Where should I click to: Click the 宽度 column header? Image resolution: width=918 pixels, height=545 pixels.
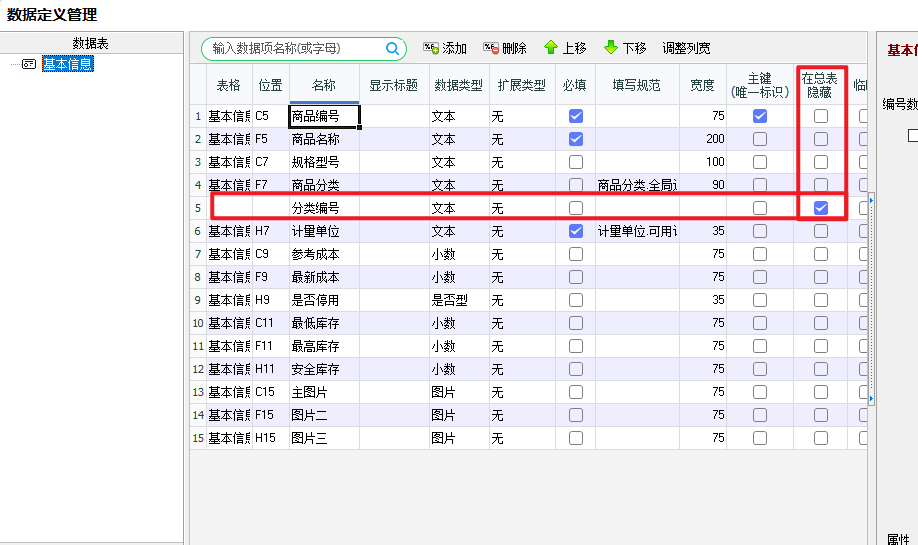(x=703, y=85)
